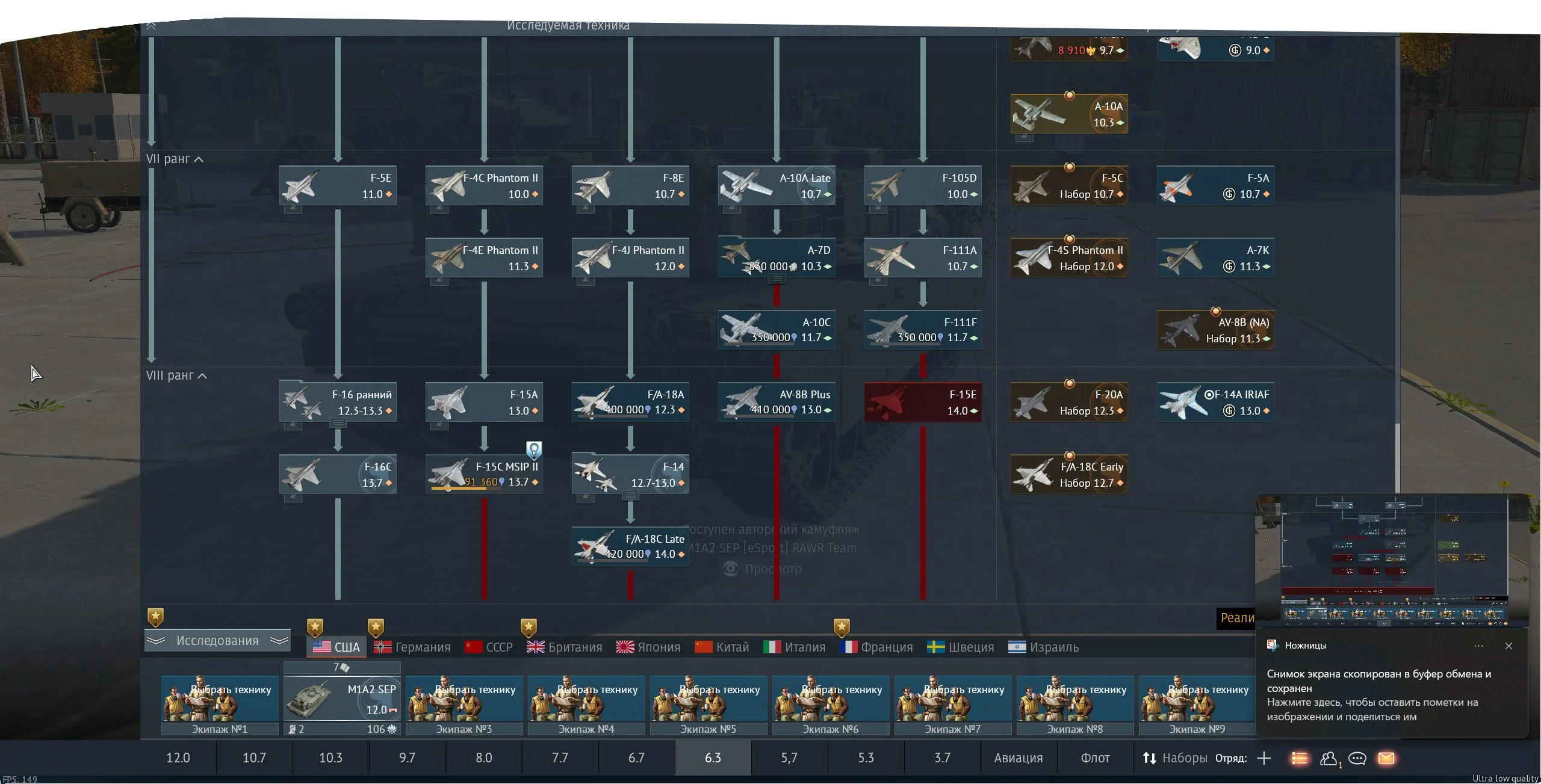Open the glowing orange list icon
This screenshot has width=1541, height=784.
click(x=1299, y=758)
